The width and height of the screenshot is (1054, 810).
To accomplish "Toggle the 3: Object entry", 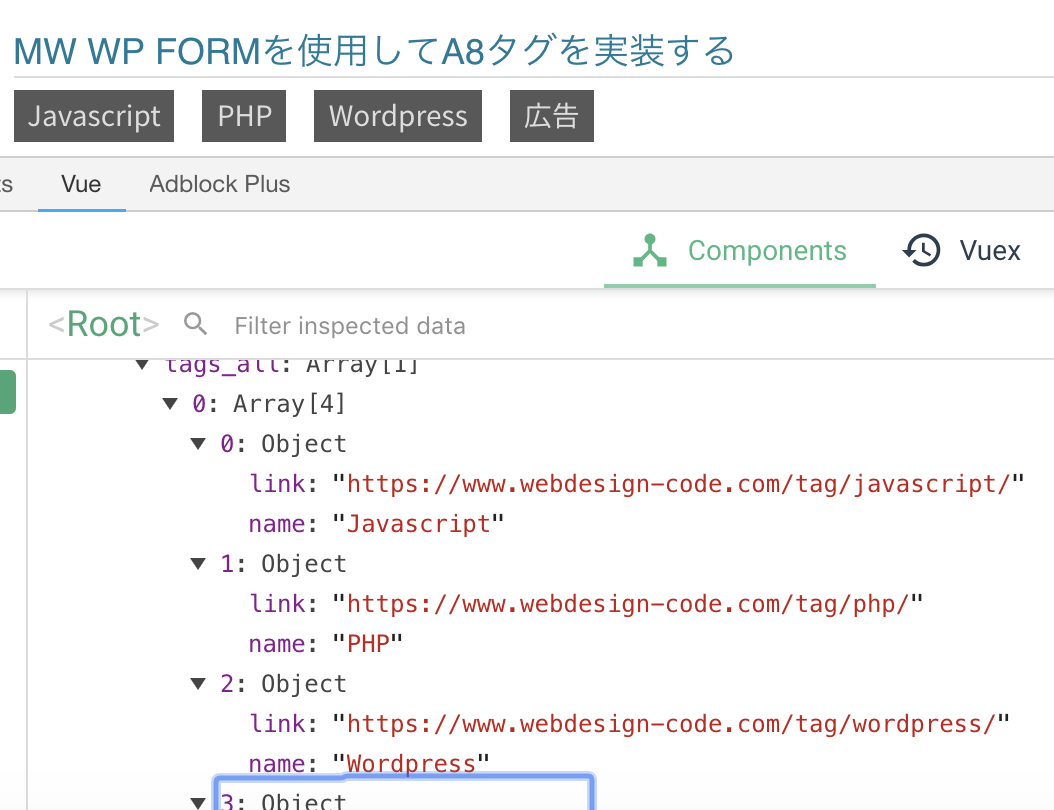I will [197, 801].
